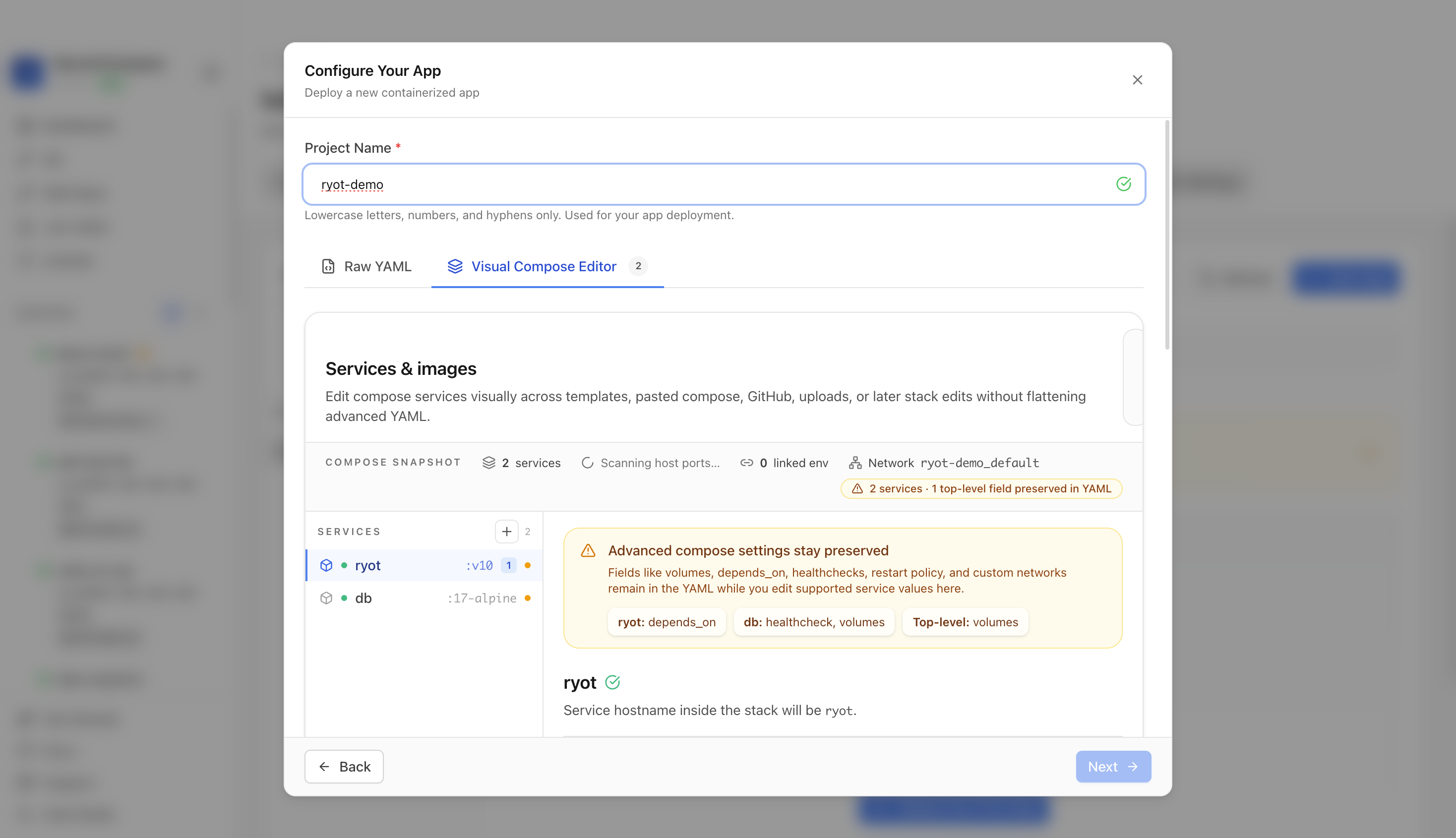Screen dimensions: 1456x838
Task: Click the :17-alpine tag on the db row
Action: [x=482, y=598]
